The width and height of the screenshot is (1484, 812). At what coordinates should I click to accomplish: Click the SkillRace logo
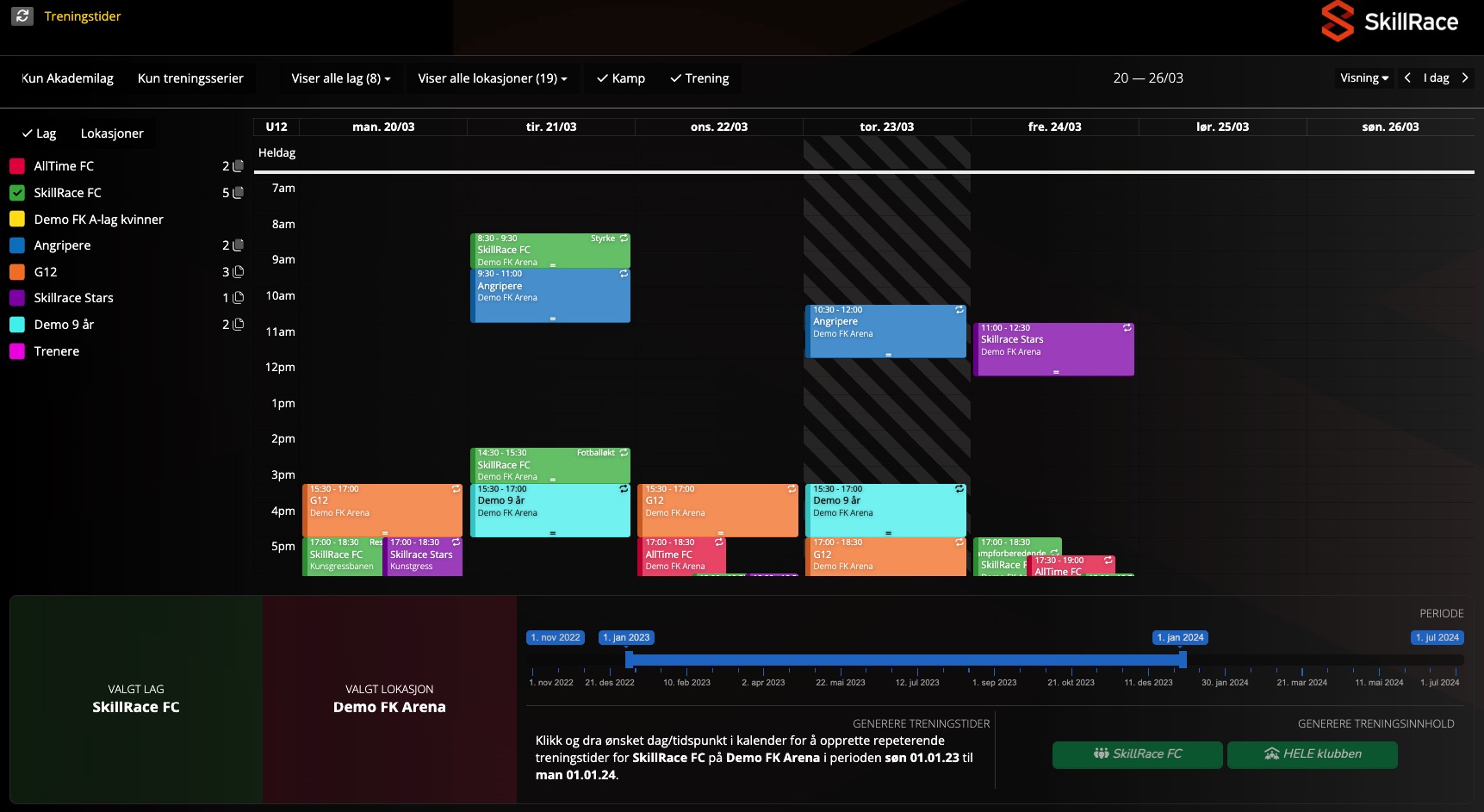(1389, 22)
